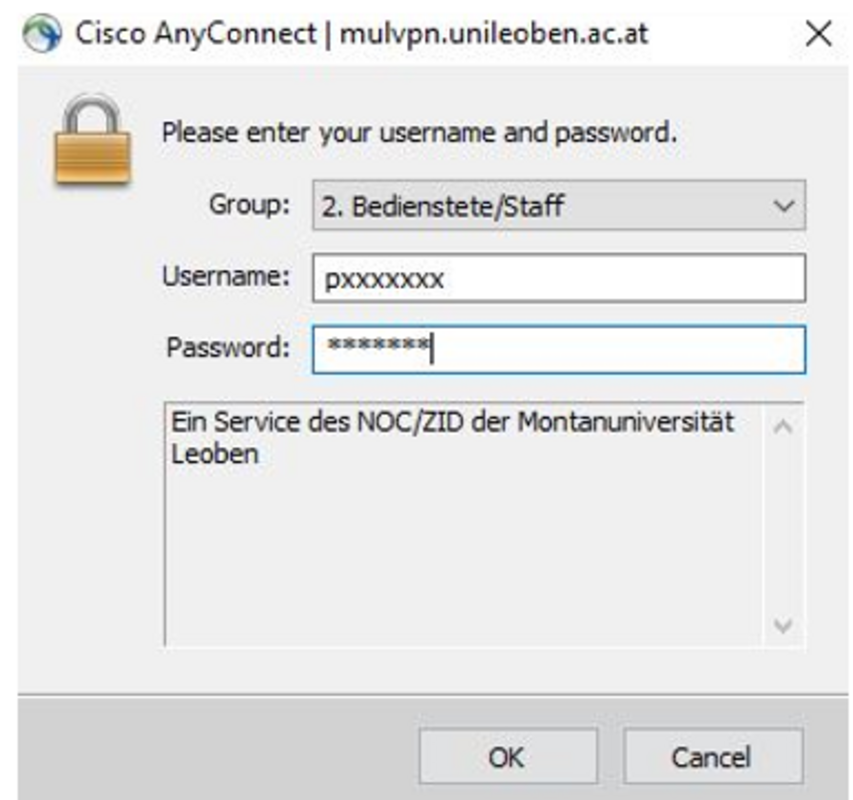The height and width of the screenshot is (800, 853).
Task: Click the scroll up arrow in message box
Action: pos(784,427)
